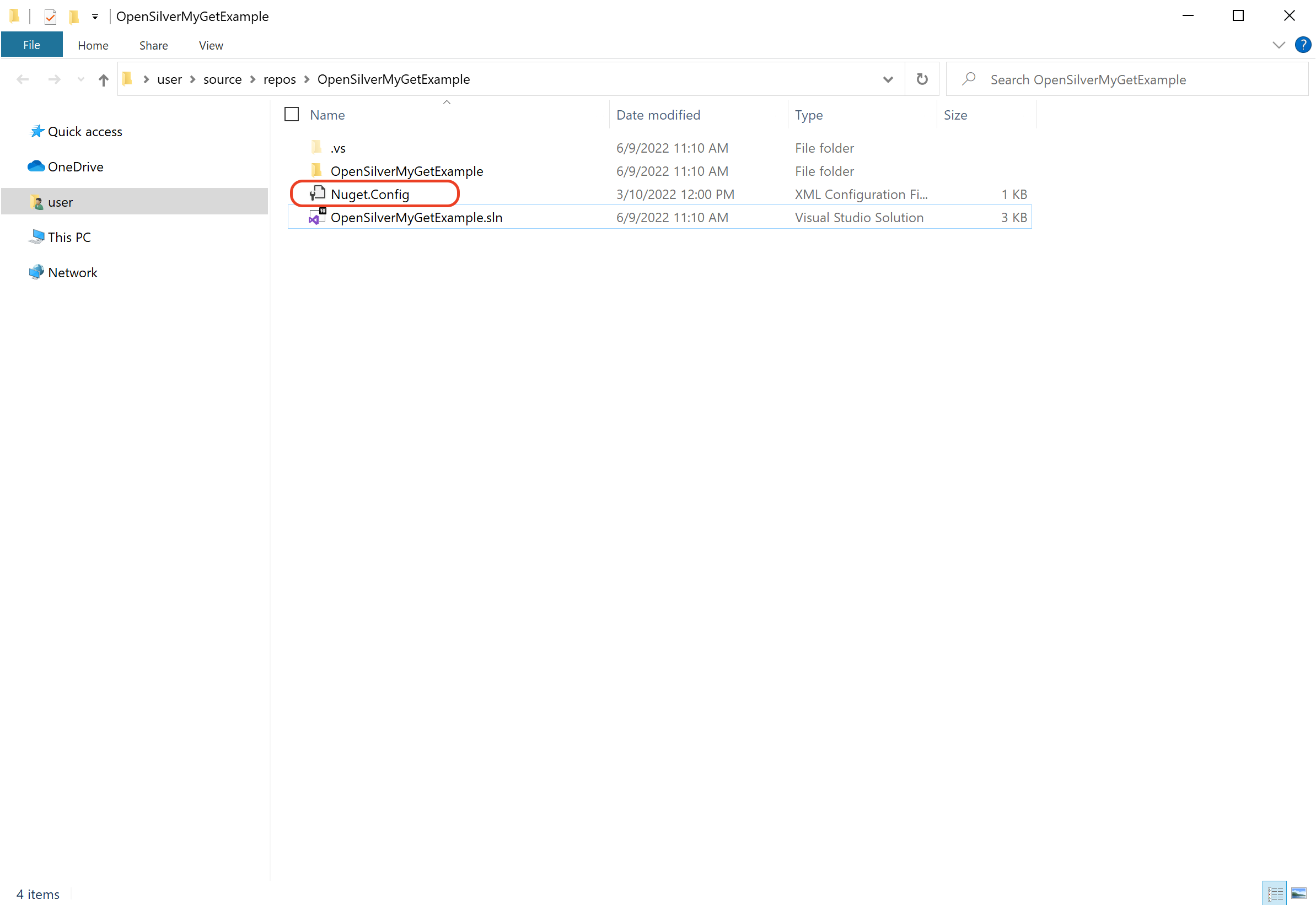Click the Forward navigation arrow
Viewport: 1316px width, 905px height.
click(x=55, y=79)
